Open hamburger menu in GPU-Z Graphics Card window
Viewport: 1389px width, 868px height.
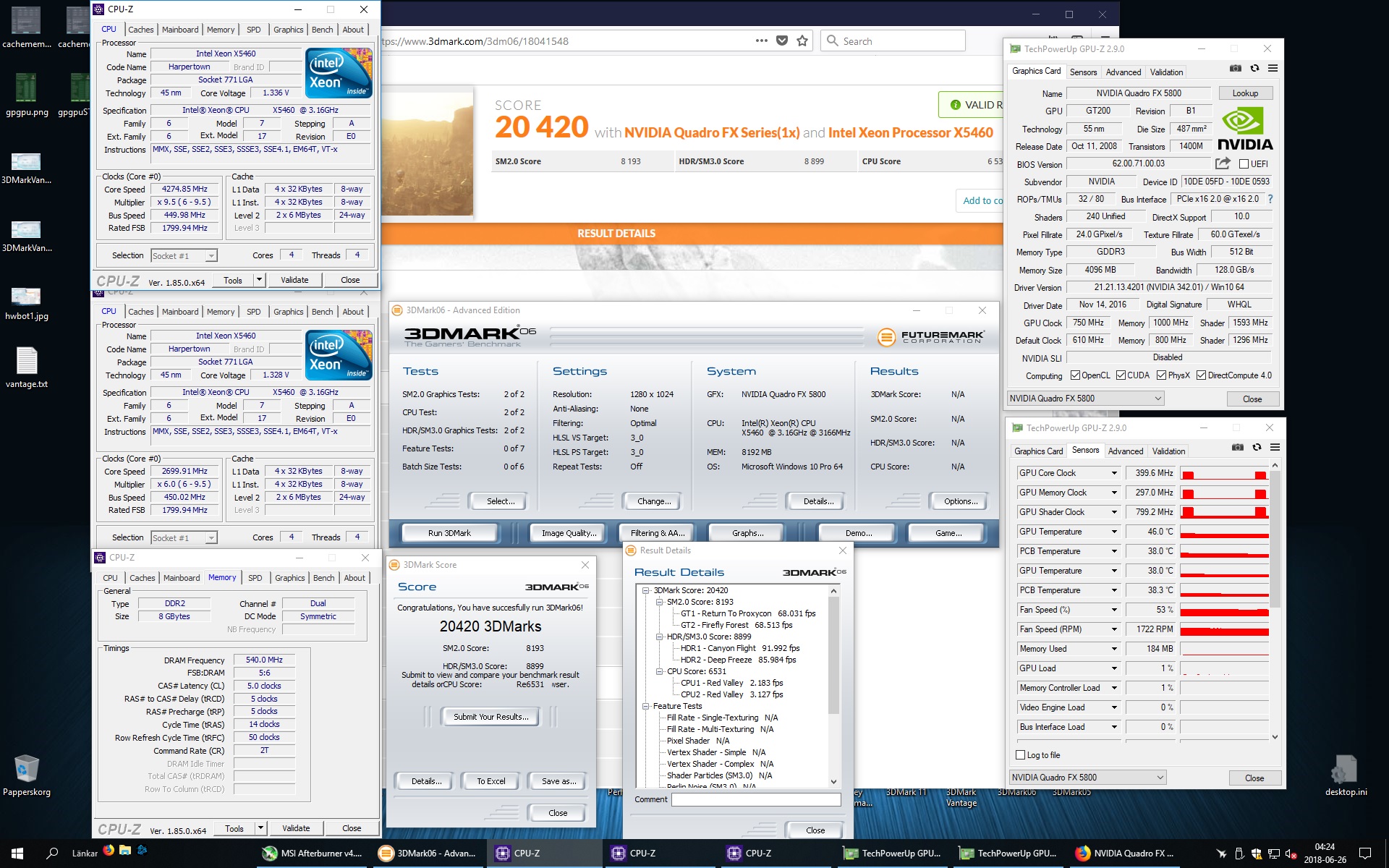coord(1273,68)
